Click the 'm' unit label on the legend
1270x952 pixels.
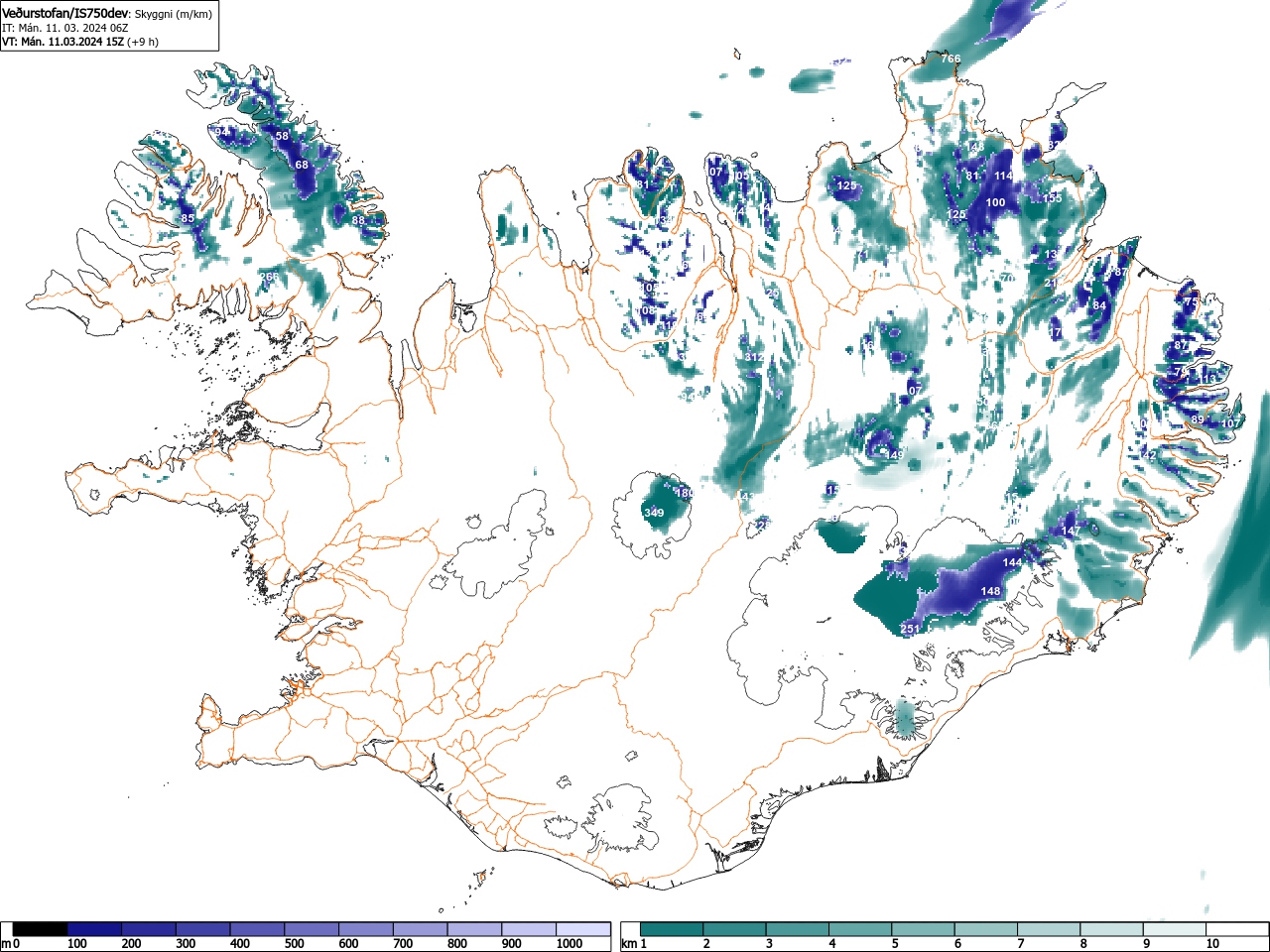coord(6,944)
